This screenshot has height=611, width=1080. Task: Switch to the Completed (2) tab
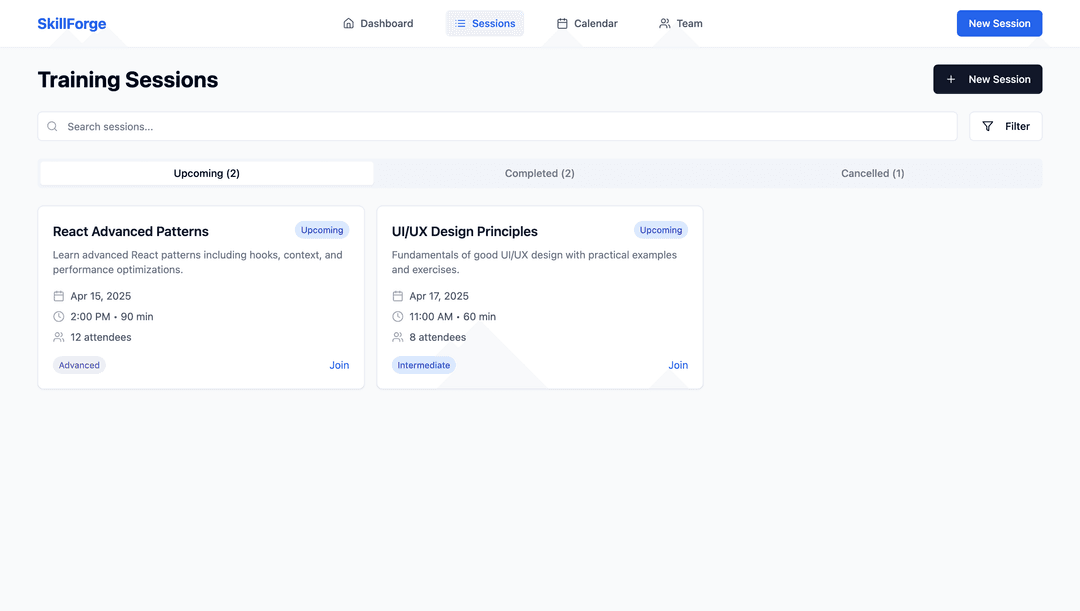click(x=540, y=173)
